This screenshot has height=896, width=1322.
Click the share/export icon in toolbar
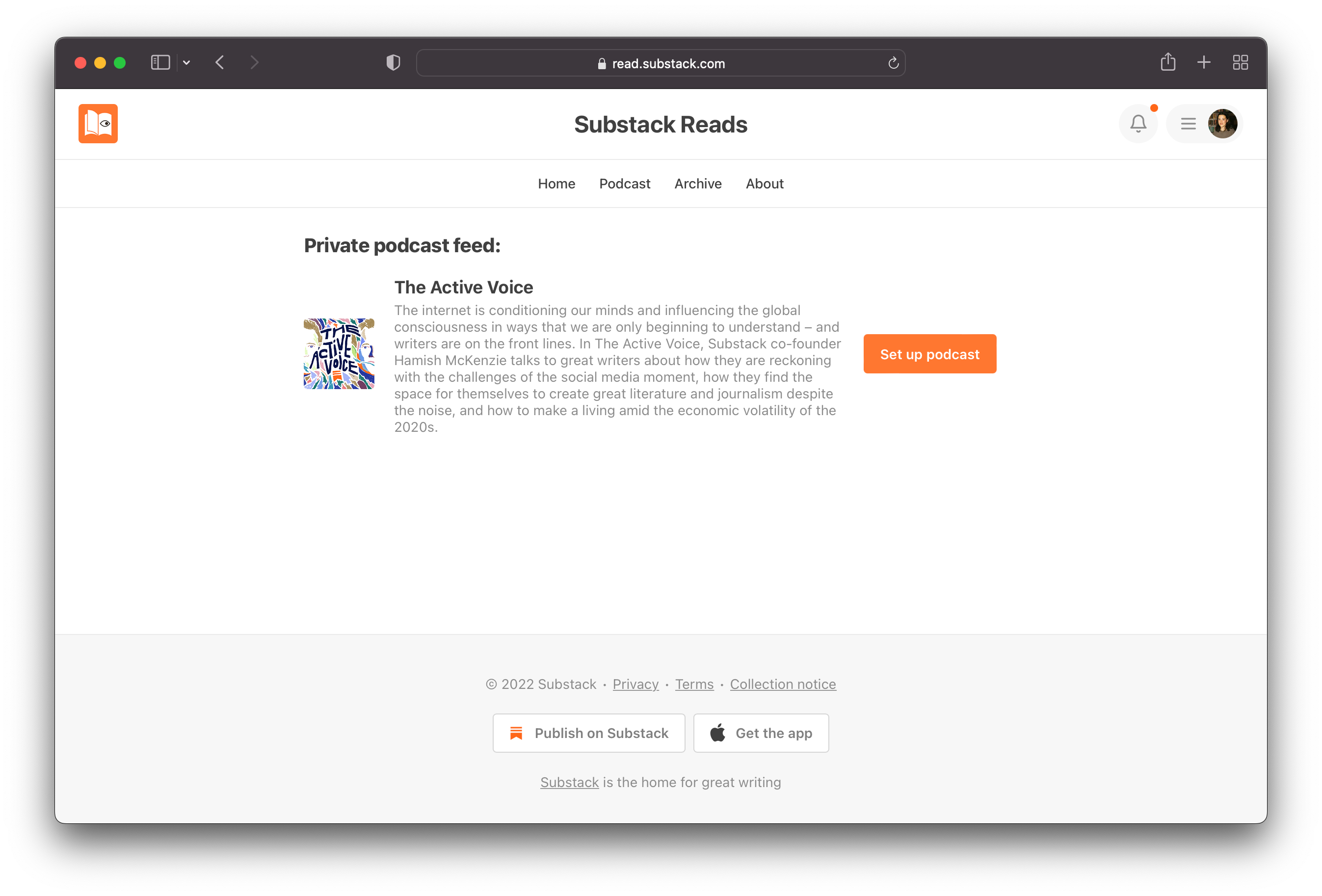[1167, 63]
